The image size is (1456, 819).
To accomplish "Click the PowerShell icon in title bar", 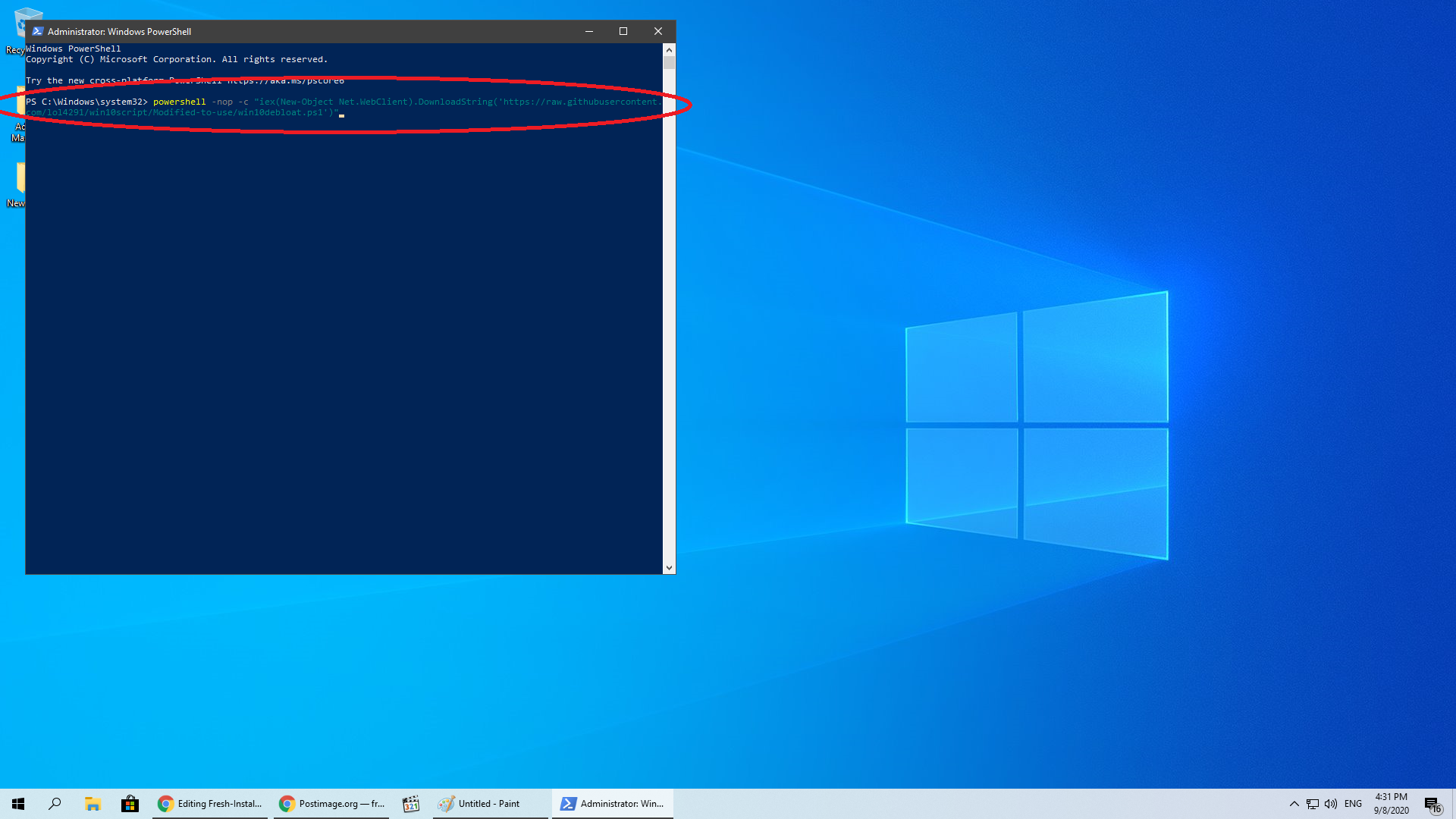I will (x=37, y=31).
